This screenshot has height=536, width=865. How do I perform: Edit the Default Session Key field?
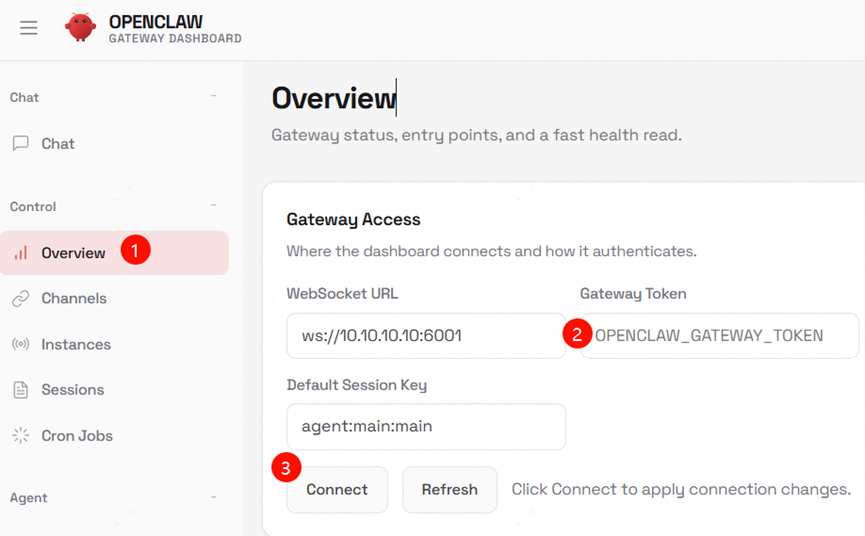425,427
